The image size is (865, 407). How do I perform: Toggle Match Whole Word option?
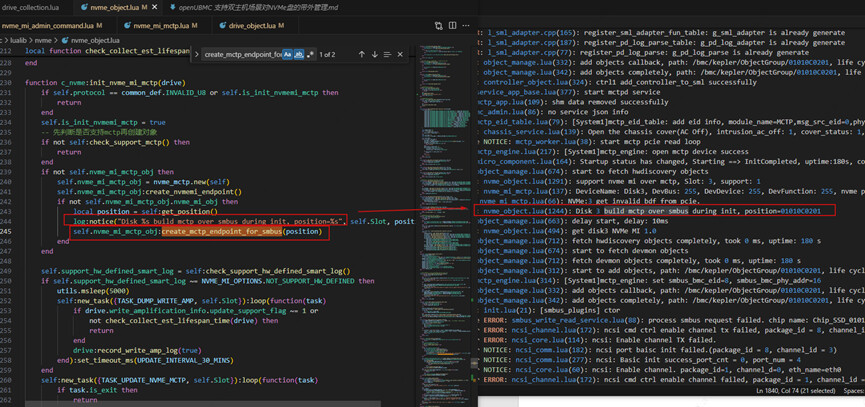(x=299, y=55)
